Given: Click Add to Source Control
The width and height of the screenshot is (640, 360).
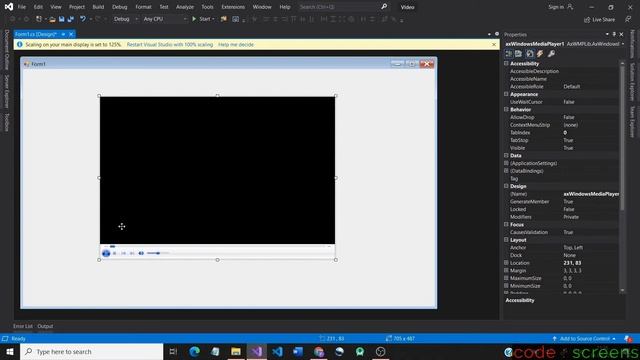Looking at the screenshot, I should coord(584,338).
